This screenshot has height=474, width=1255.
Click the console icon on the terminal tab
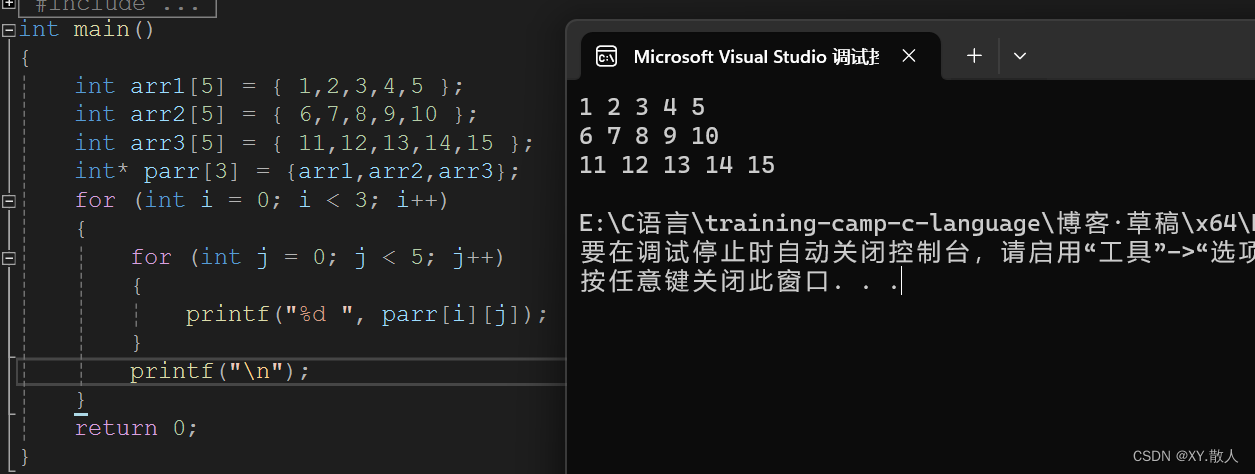click(606, 56)
